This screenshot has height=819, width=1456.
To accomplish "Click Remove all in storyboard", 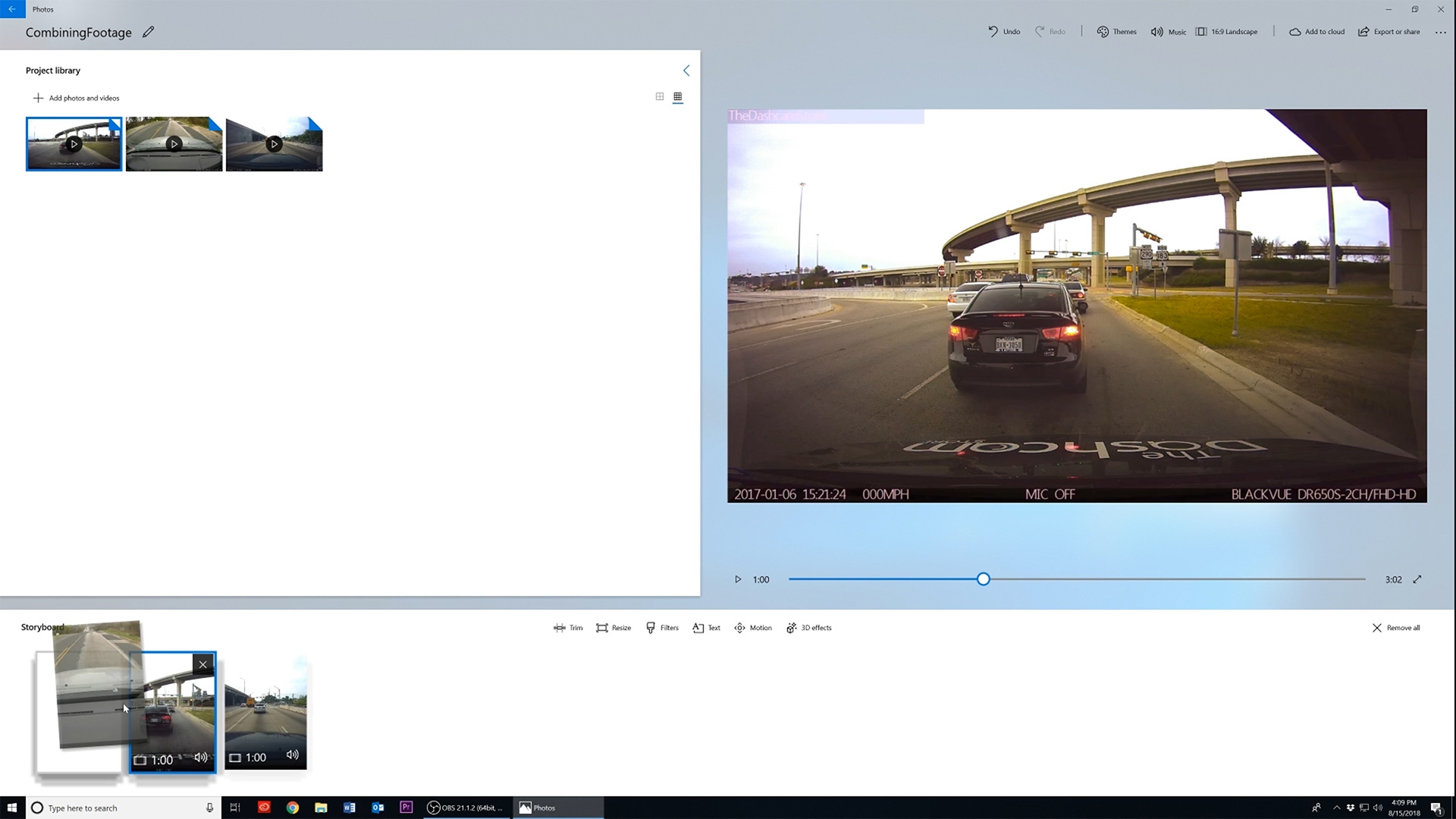I will (x=1396, y=628).
